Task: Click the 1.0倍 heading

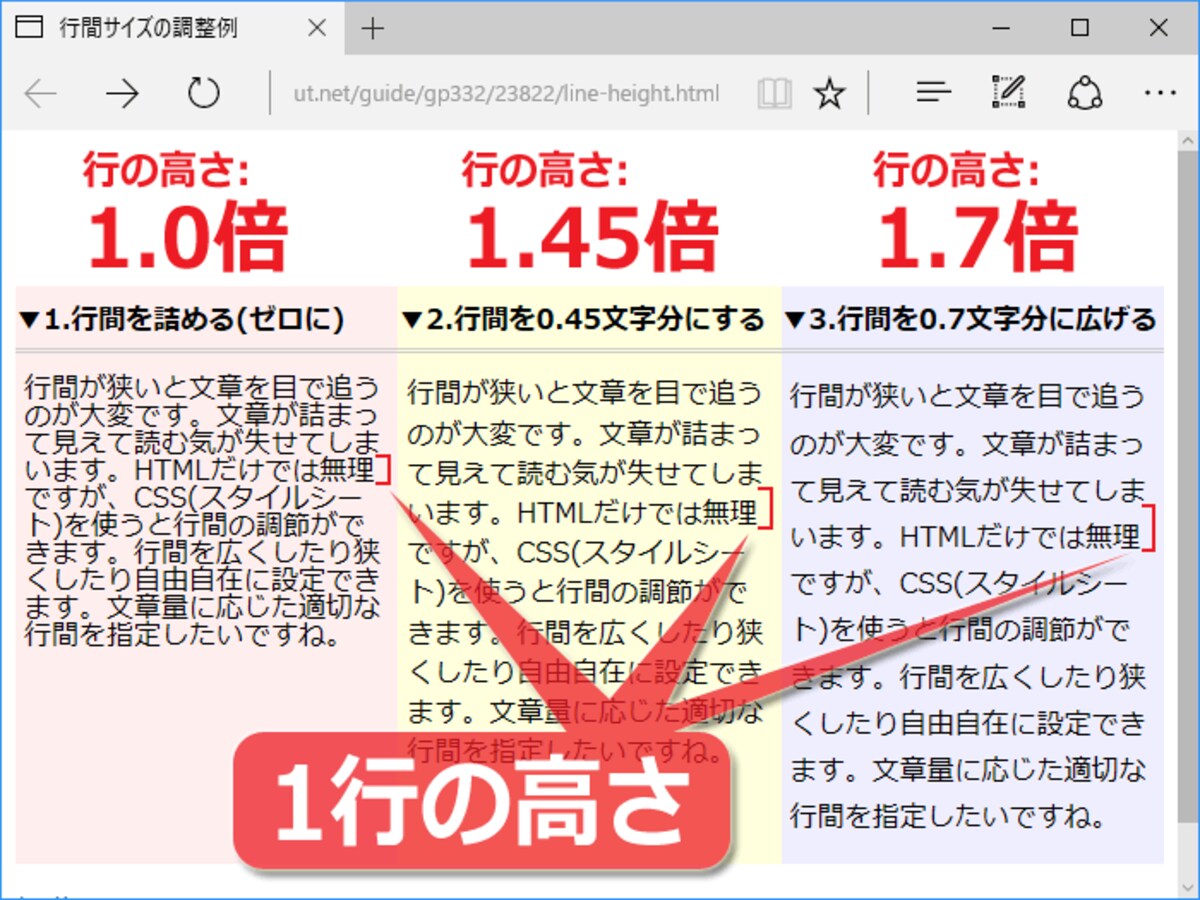Action: coord(187,238)
